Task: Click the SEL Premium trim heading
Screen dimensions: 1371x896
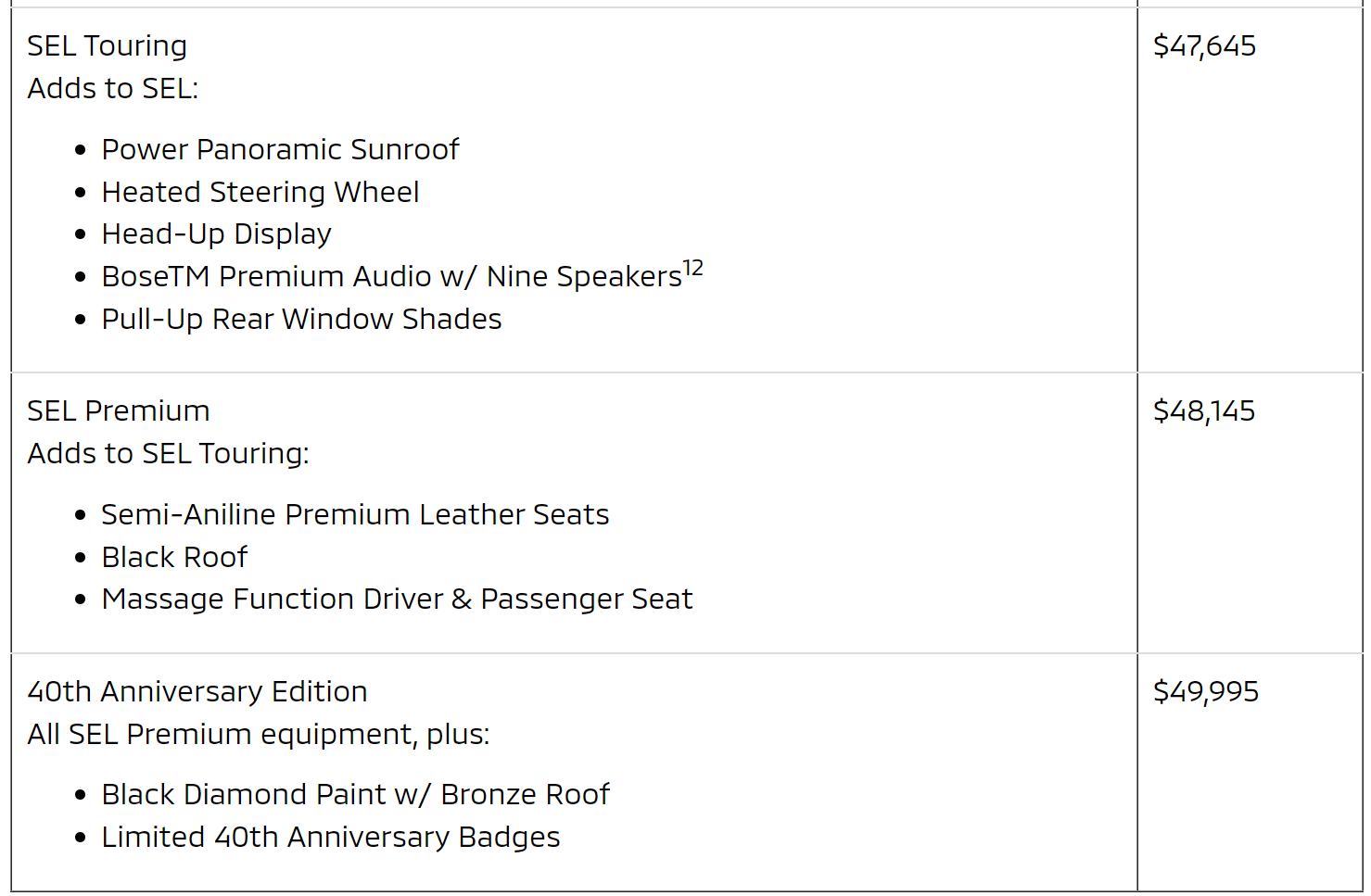Action: click(118, 410)
